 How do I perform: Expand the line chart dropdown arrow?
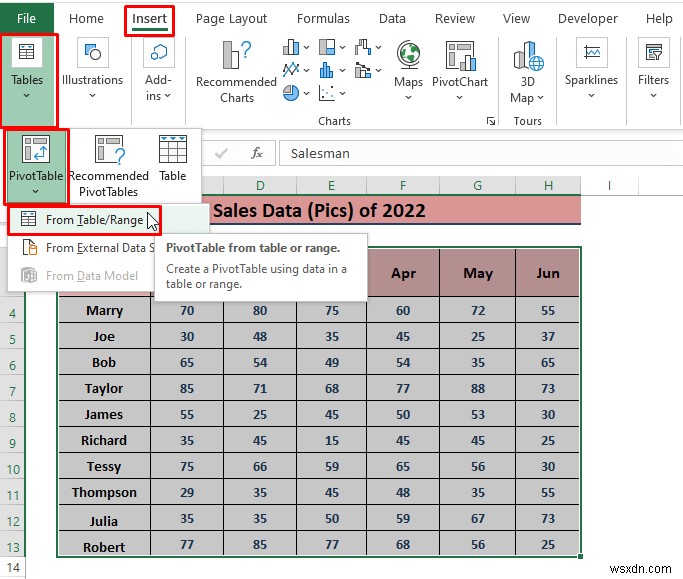pyautogui.click(x=306, y=70)
